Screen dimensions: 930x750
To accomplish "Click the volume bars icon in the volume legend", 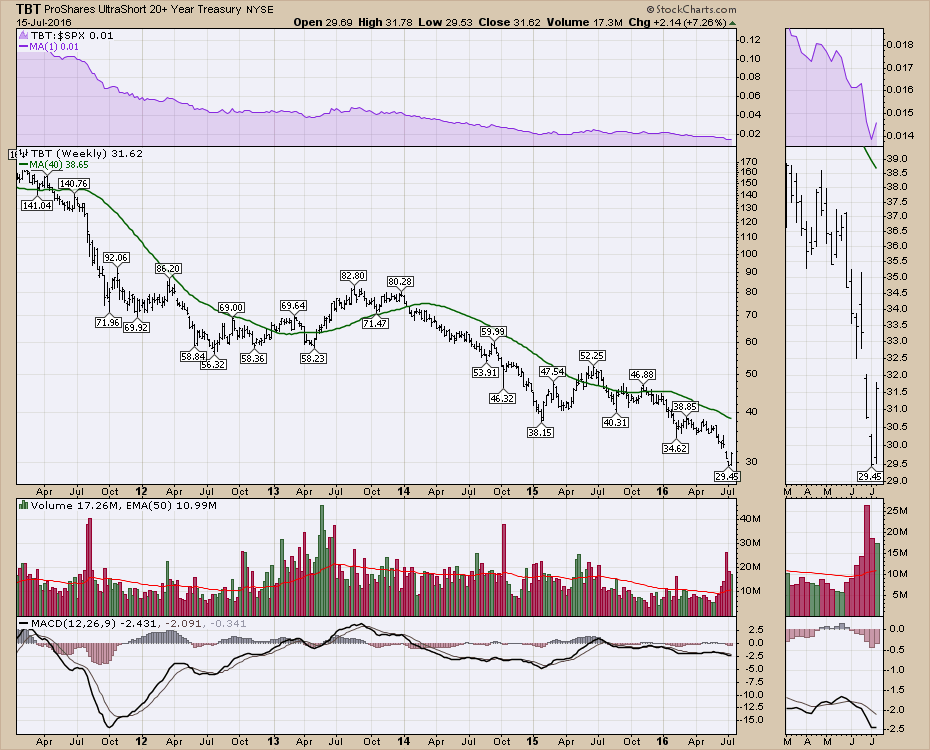I will (x=24, y=505).
